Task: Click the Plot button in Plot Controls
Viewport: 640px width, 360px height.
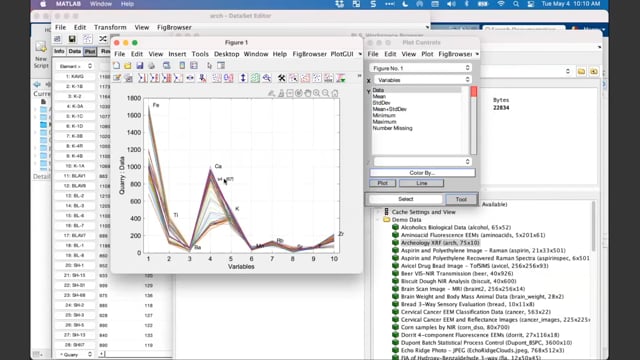Action: coord(382,183)
